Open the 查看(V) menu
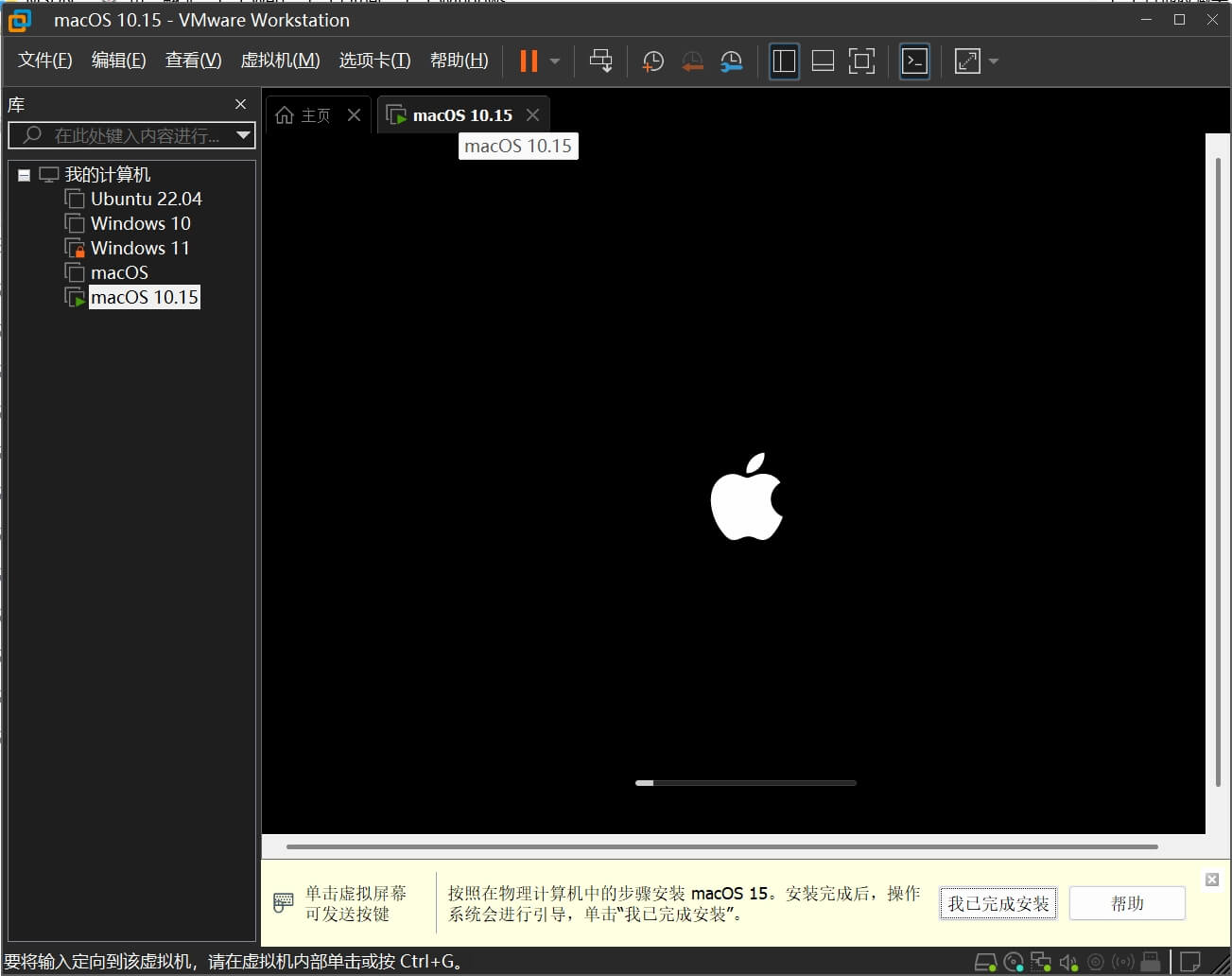 (x=193, y=61)
